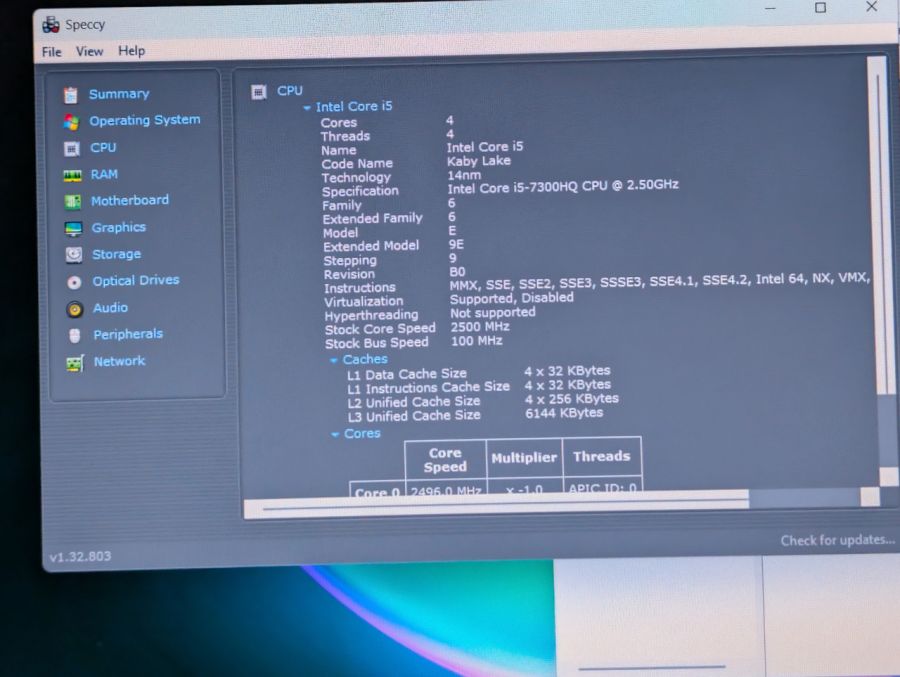Click the Operating System Windows flag icon

[x=71, y=122]
